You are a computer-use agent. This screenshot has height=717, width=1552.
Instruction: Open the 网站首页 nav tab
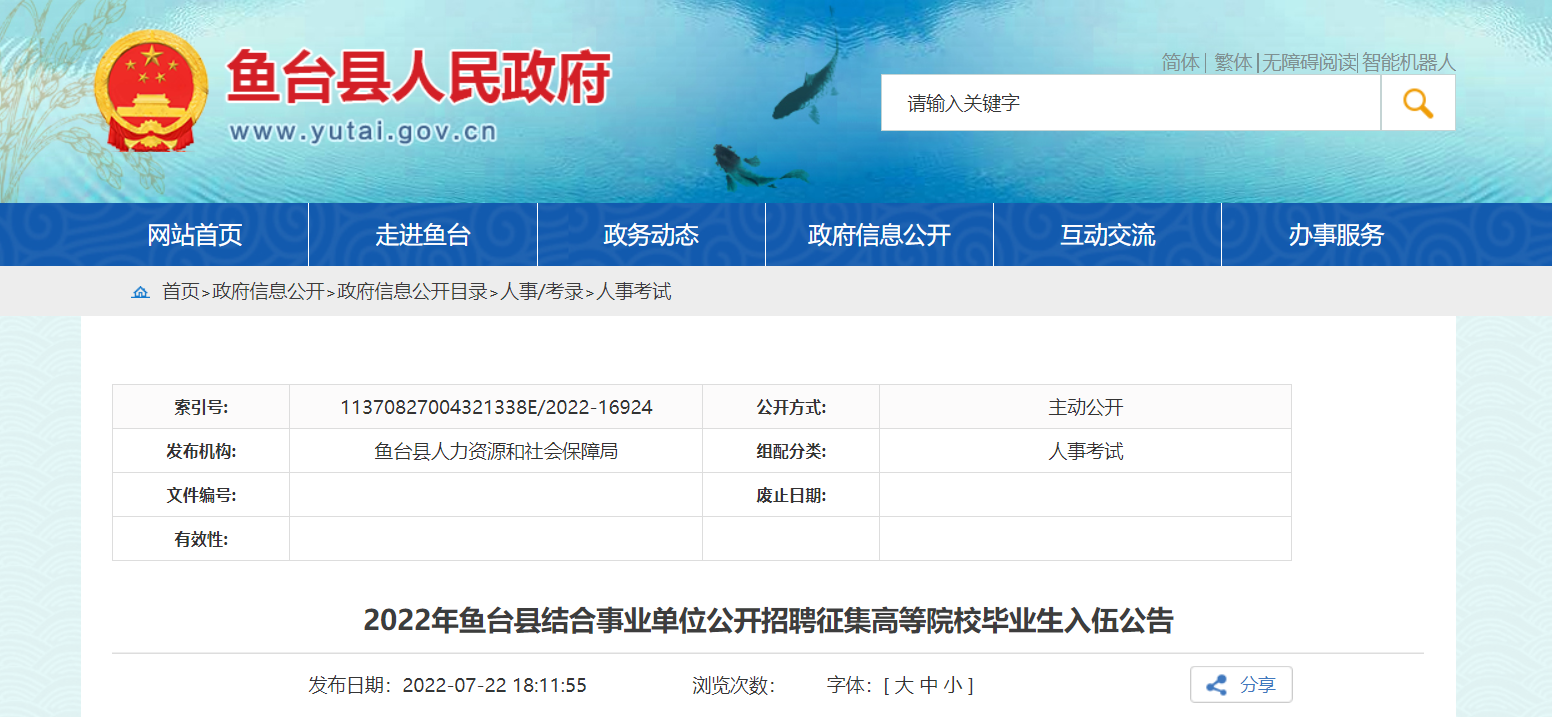[x=195, y=235]
